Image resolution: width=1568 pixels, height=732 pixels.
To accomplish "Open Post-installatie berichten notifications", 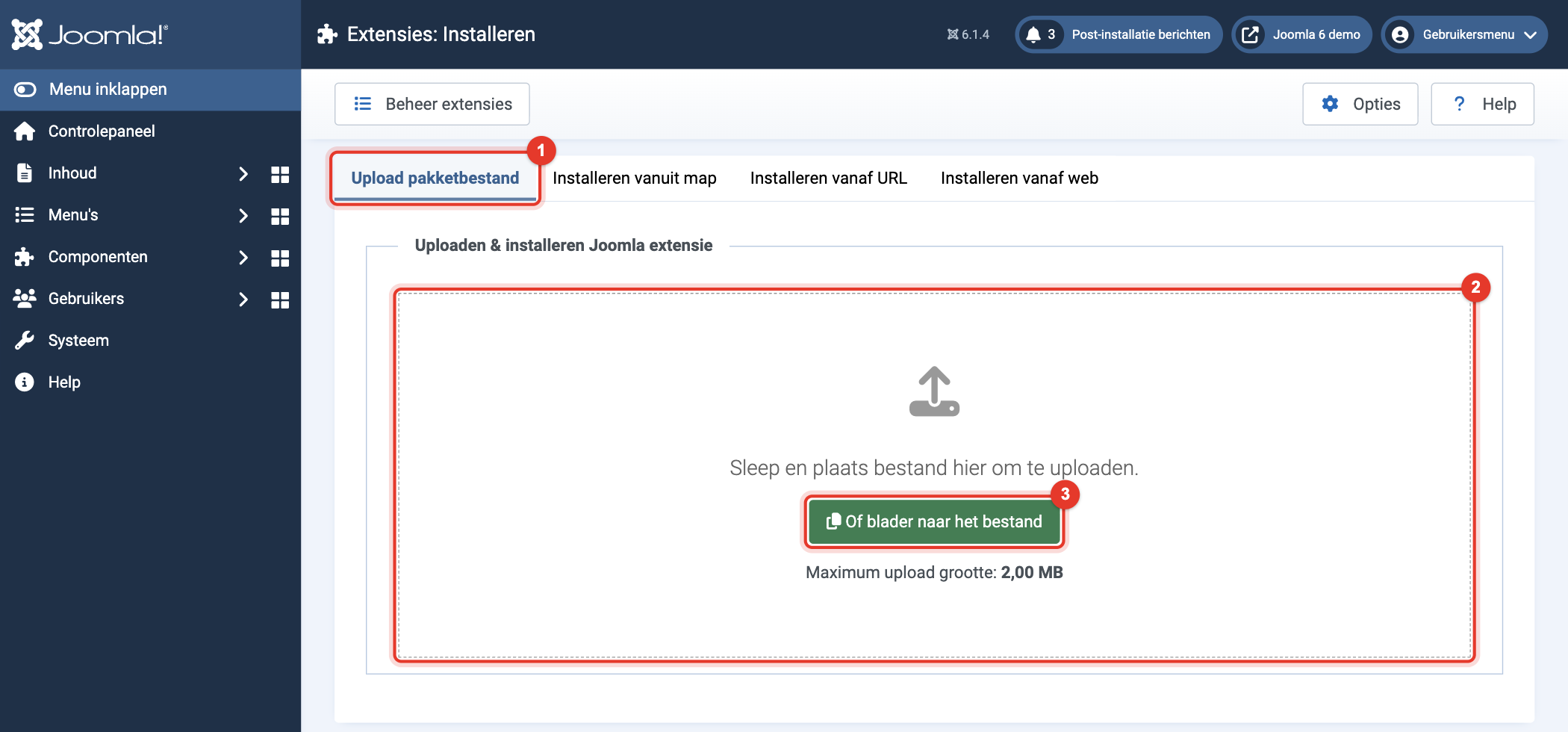I will tap(1119, 34).
